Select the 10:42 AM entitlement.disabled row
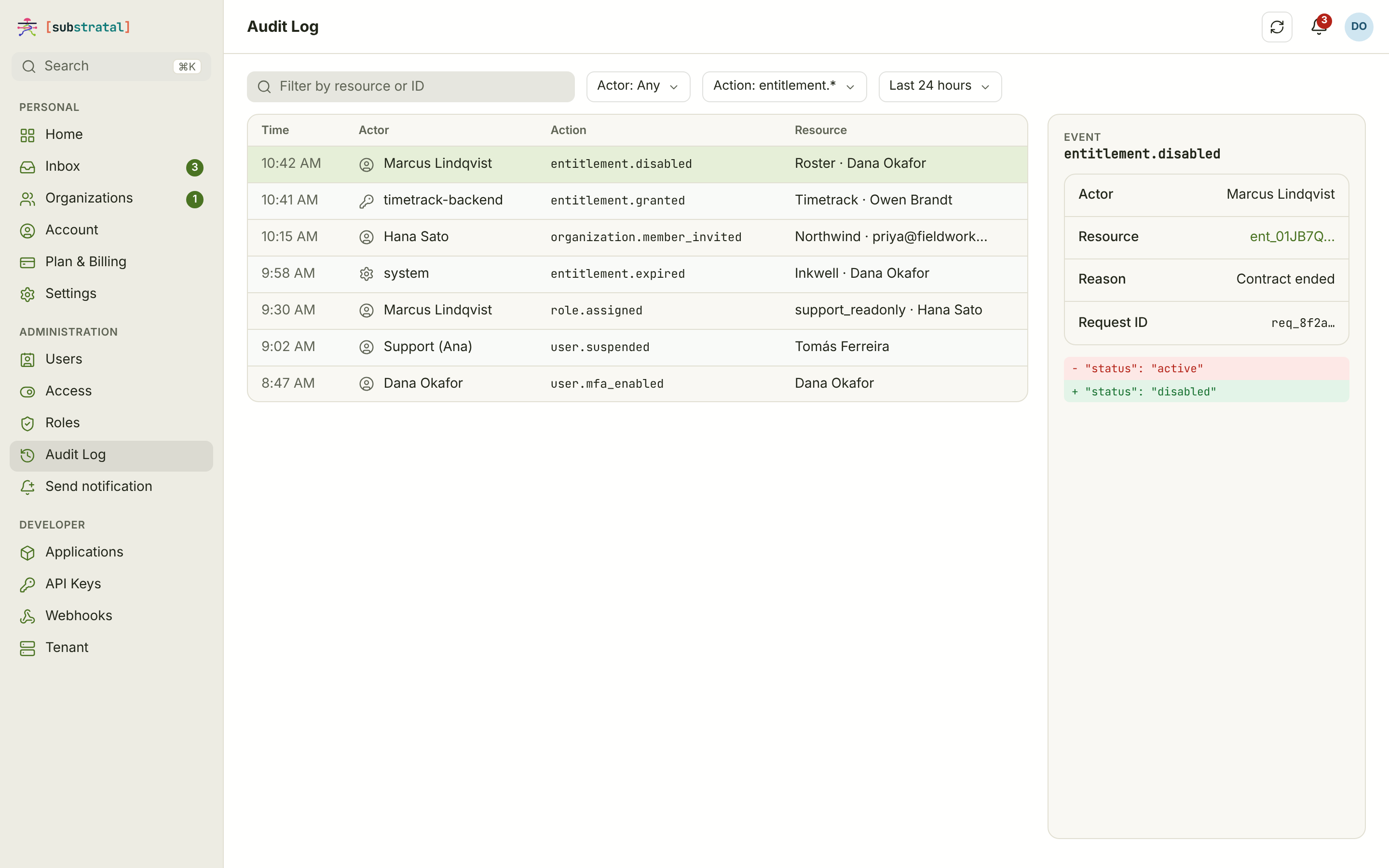Image resolution: width=1389 pixels, height=868 pixels. tap(637, 164)
